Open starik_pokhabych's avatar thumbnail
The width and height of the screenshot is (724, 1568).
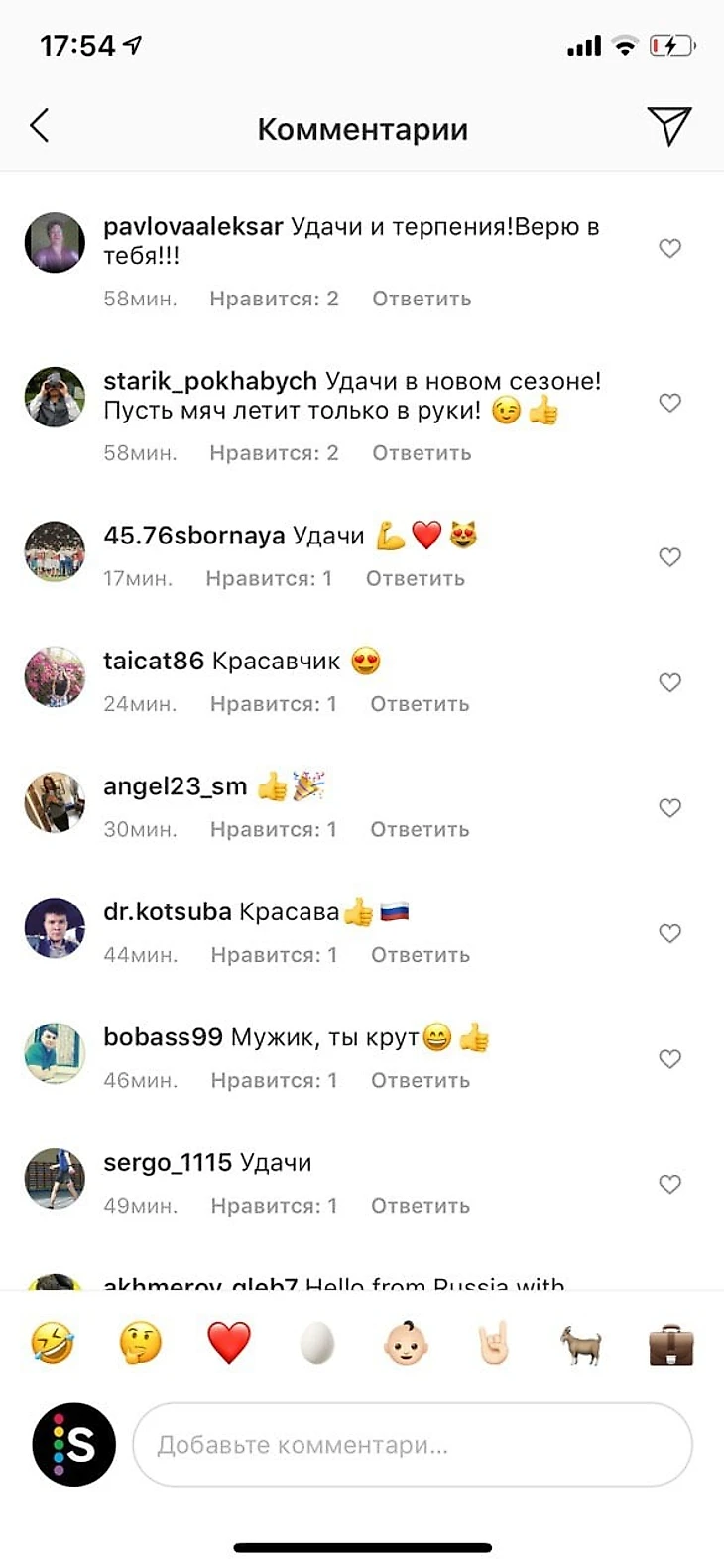point(55,397)
